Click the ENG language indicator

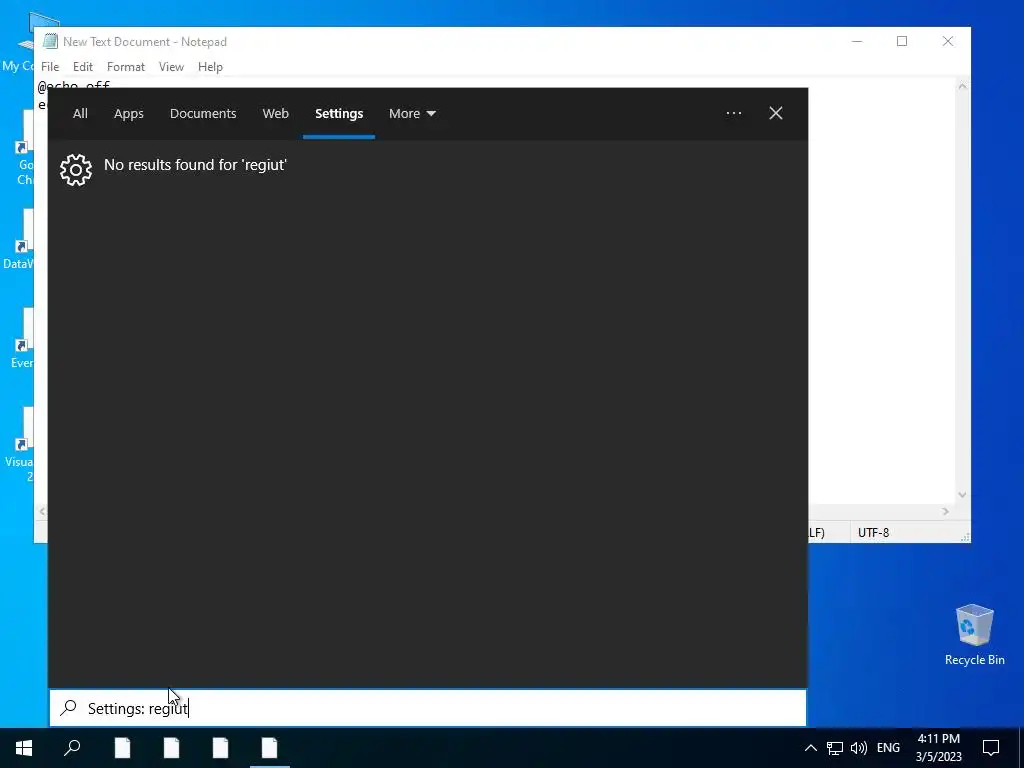coord(888,748)
